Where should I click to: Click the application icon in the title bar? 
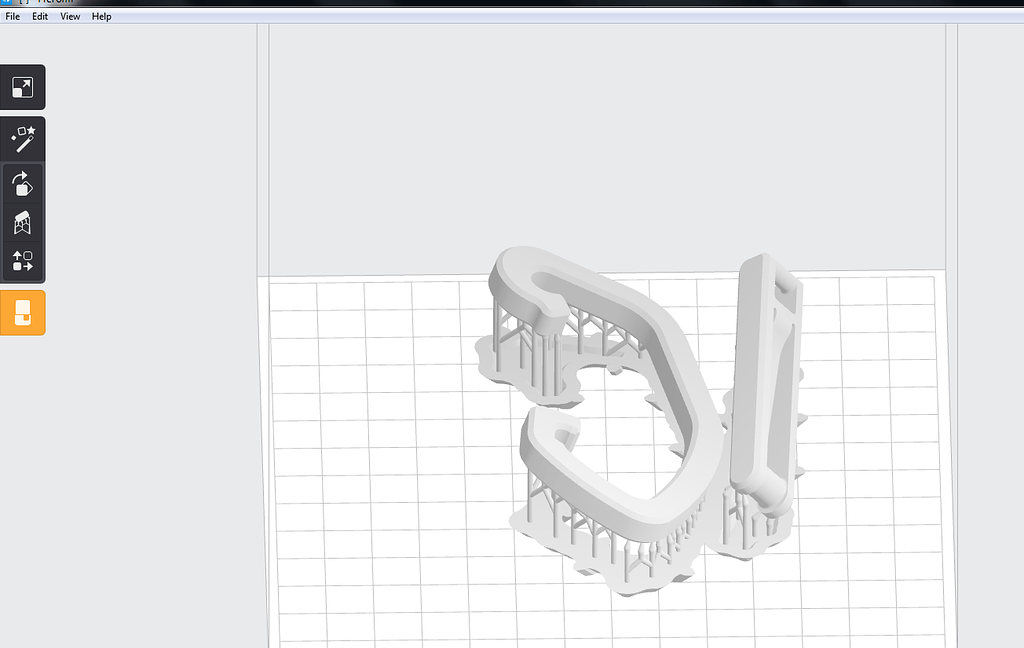click(8, 3)
